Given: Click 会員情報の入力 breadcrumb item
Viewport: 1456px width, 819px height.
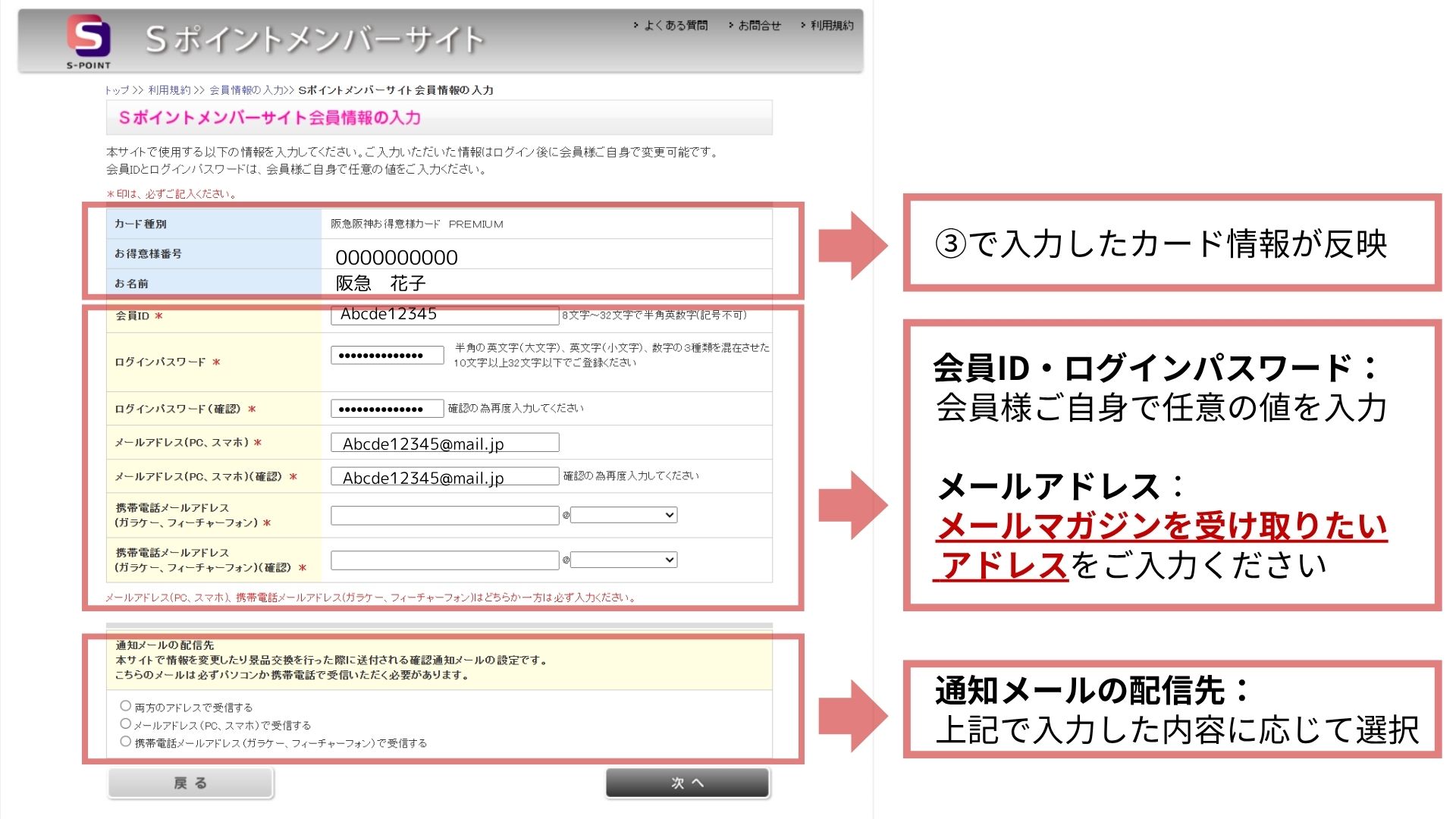Looking at the screenshot, I should 246,90.
